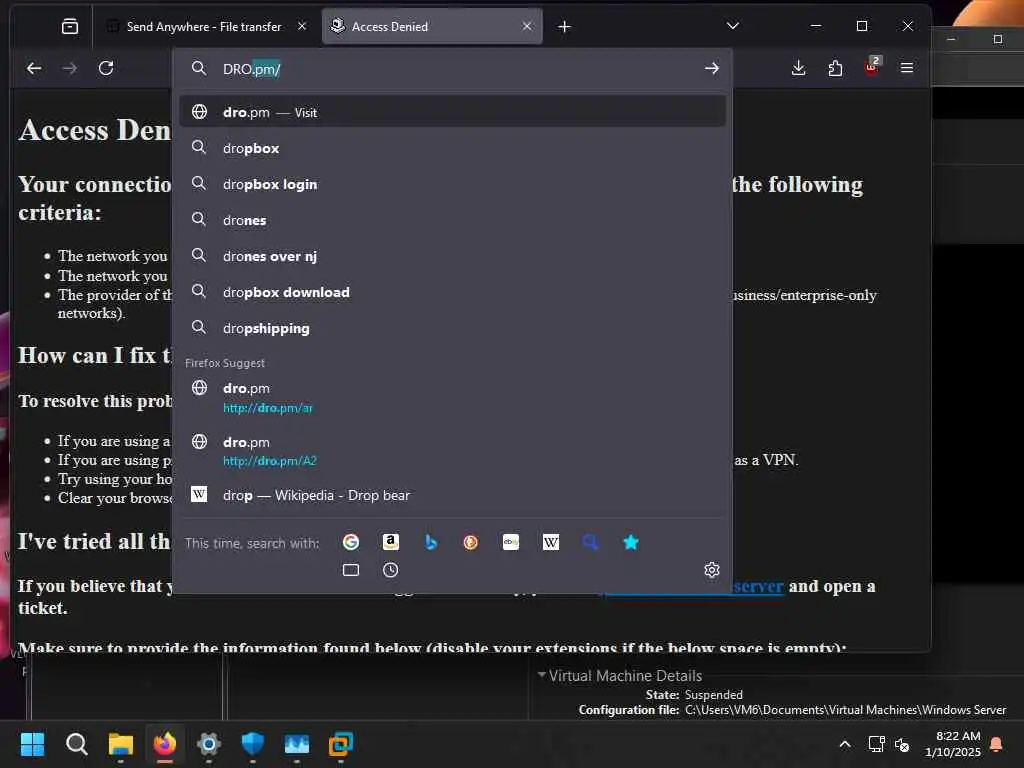Reload the current page
This screenshot has height=768, width=1024.
[x=106, y=68]
